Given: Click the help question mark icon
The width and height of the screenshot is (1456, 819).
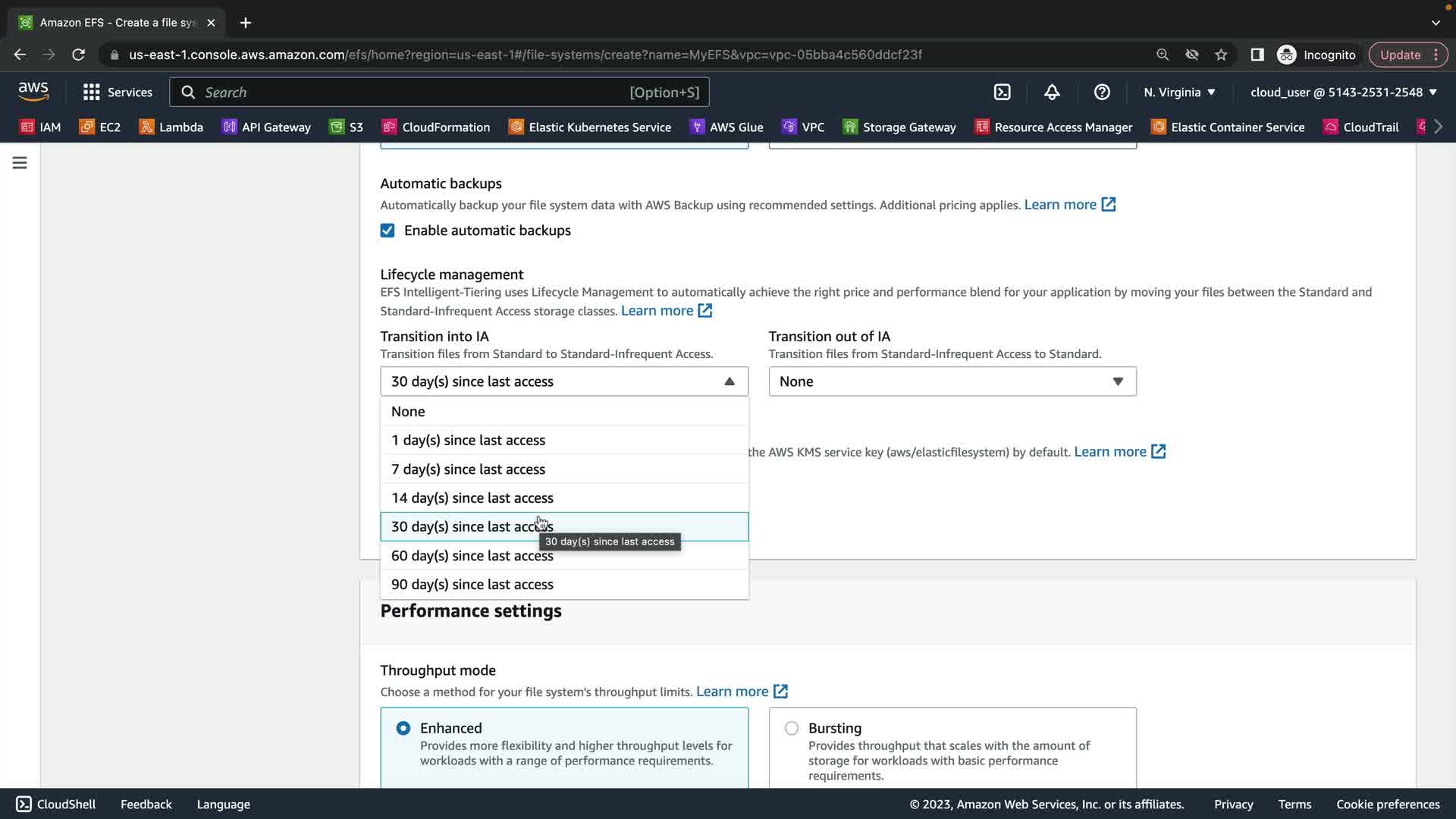Looking at the screenshot, I should click(1102, 92).
